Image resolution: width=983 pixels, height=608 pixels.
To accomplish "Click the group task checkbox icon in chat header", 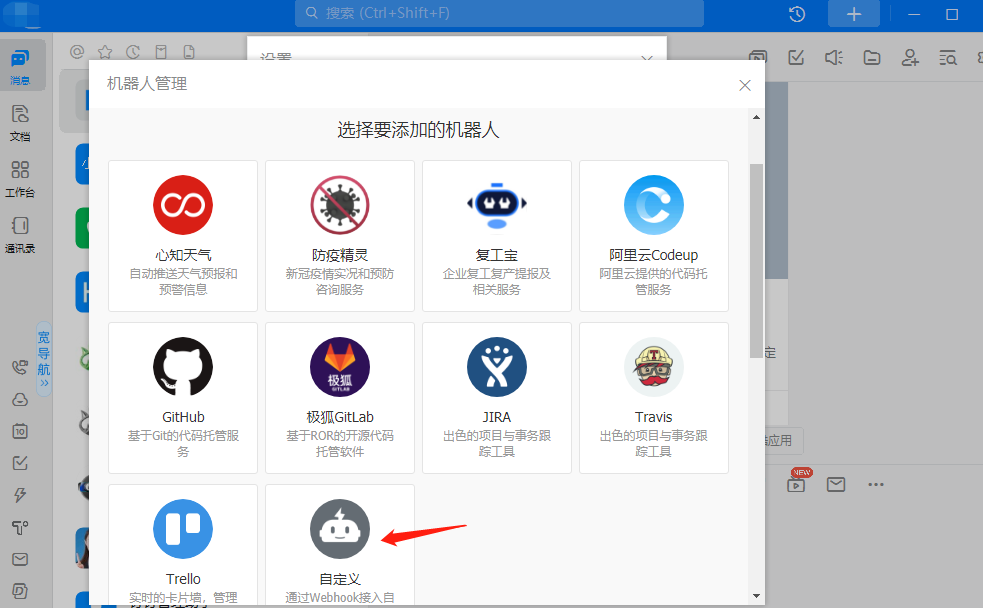I will coord(796,58).
